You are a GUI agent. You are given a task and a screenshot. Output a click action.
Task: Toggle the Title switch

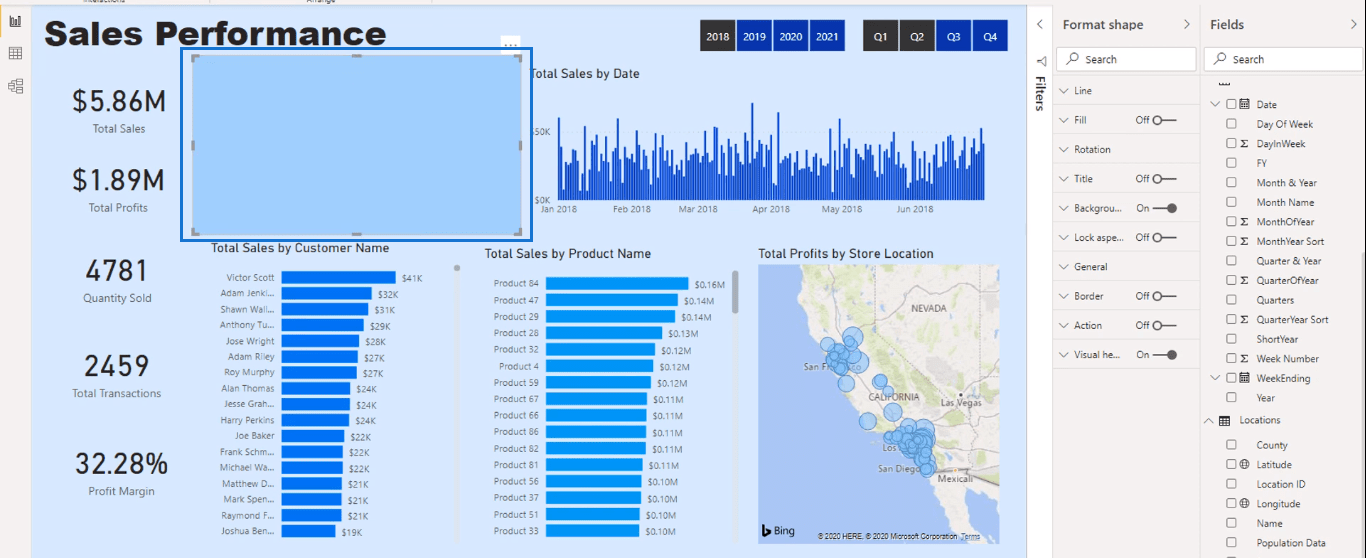[x=1164, y=179]
